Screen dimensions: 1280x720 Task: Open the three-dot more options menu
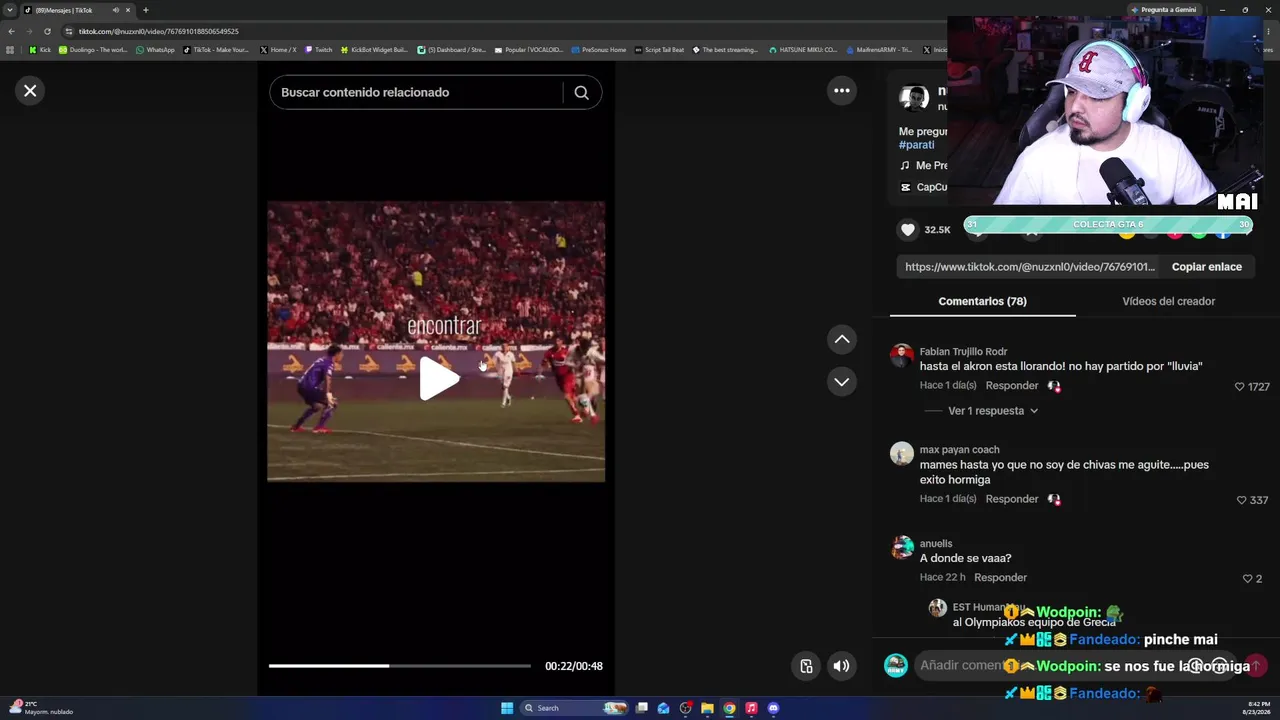tap(842, 91)
